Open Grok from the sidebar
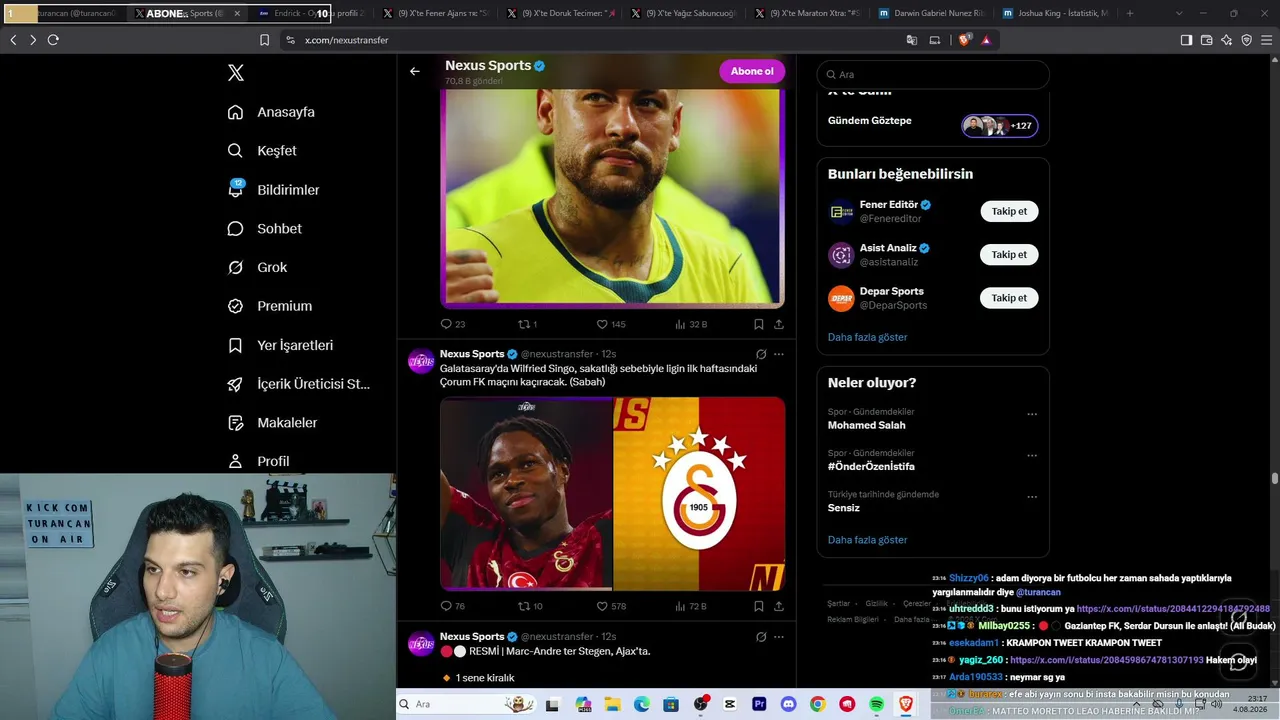Viewport: 1280px width, 720px height. 257,268
